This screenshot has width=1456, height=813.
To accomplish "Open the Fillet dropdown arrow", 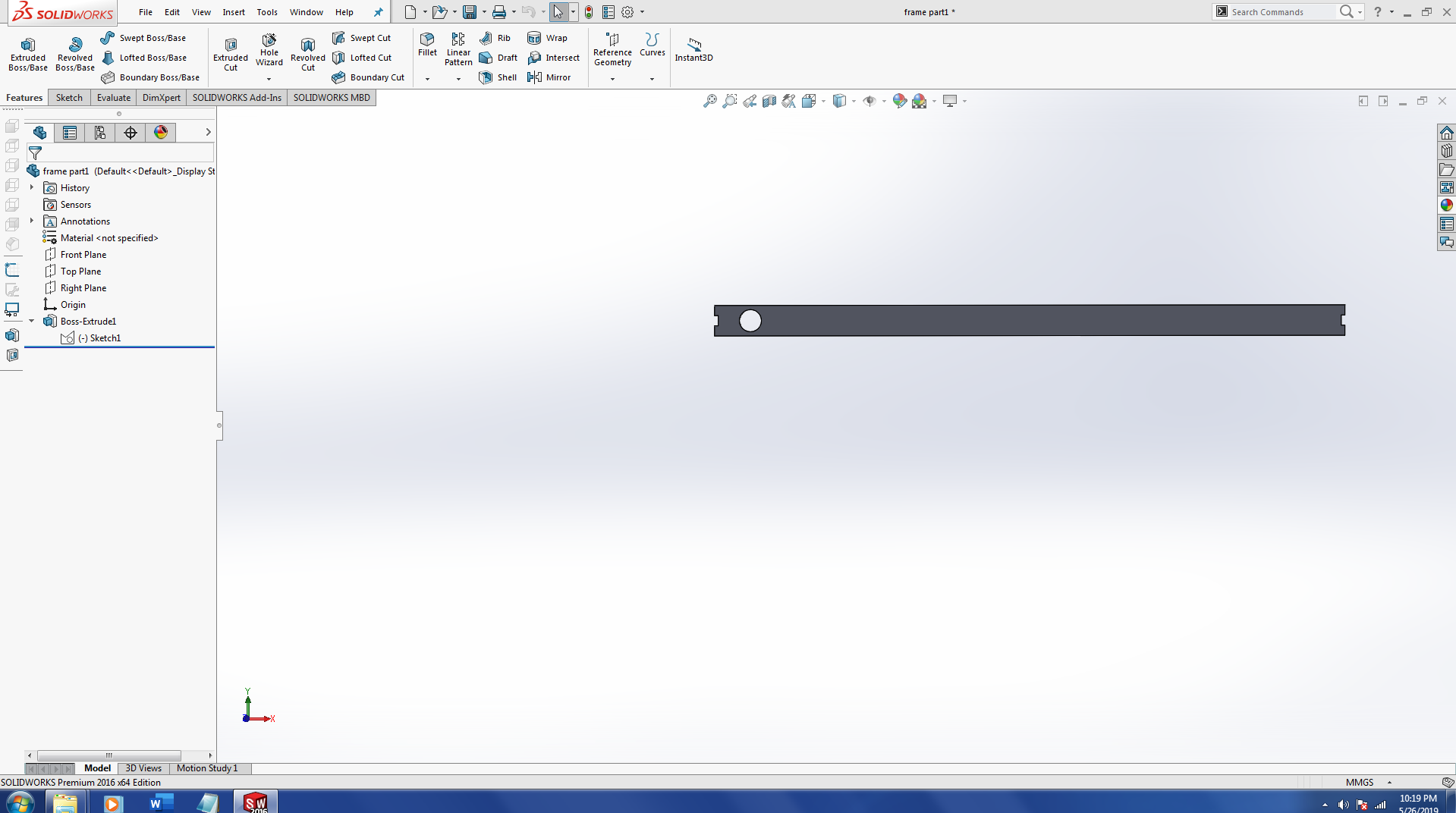I will 427,79.
